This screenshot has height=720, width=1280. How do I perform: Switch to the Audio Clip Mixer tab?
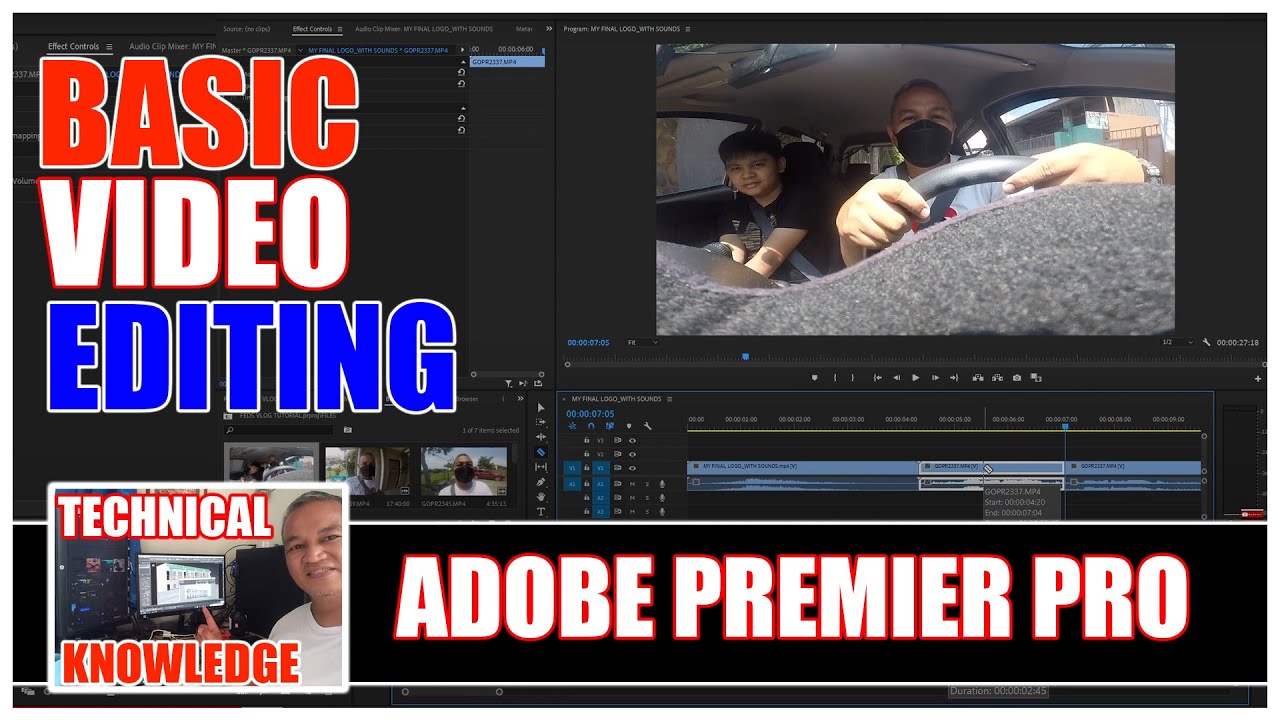tap(424, 29)
